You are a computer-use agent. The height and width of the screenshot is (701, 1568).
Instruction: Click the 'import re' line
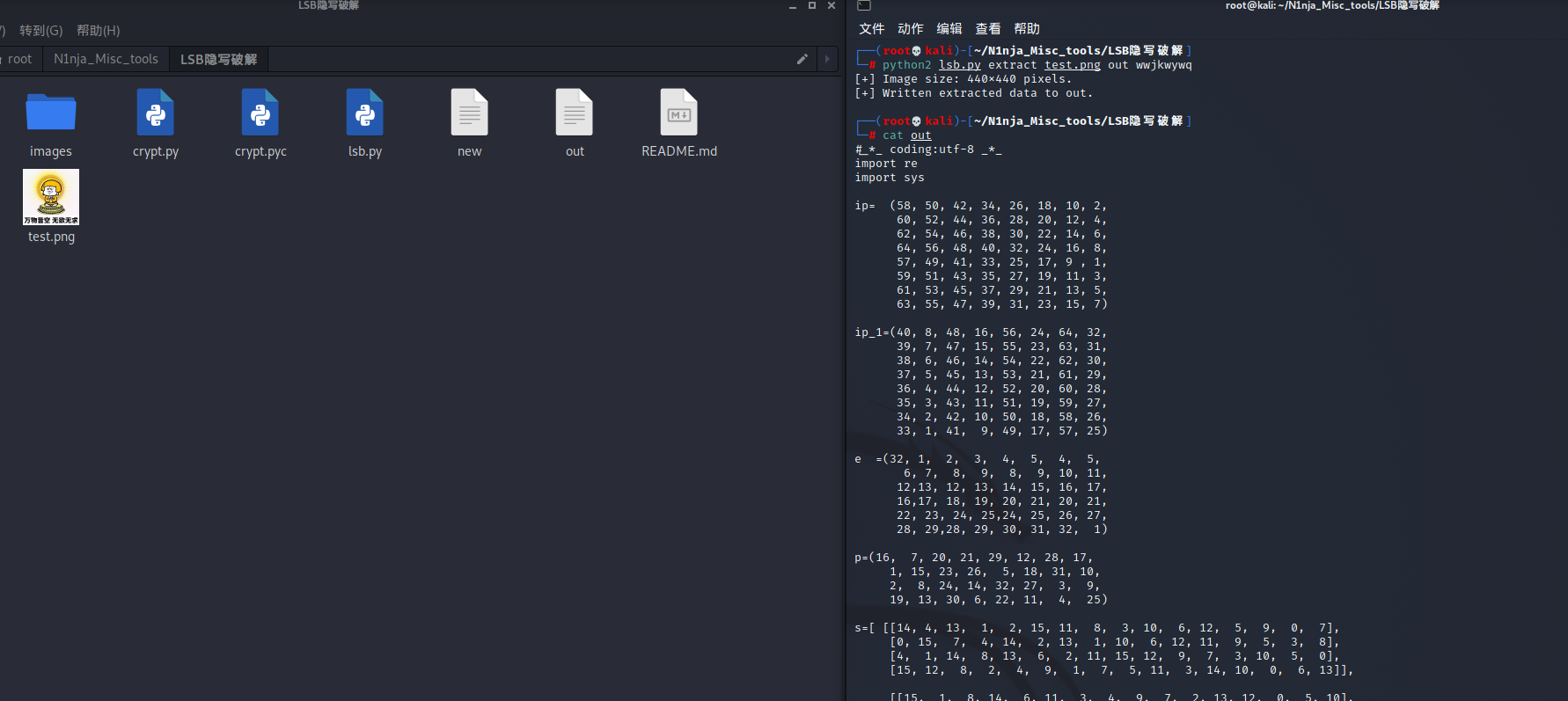(x=886, y=164)
